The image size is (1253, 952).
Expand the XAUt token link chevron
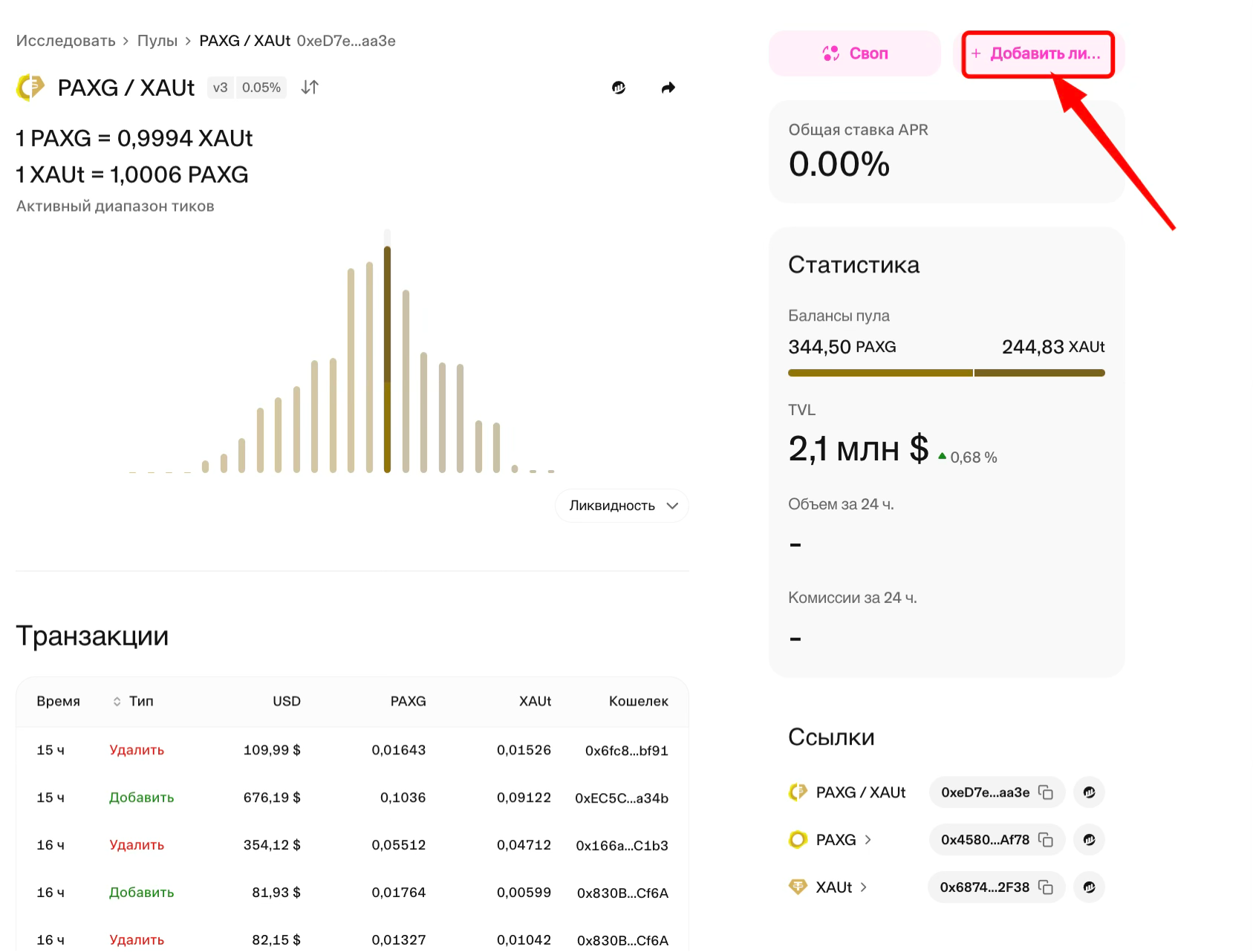pyautogui.click(x=863, y=887)
